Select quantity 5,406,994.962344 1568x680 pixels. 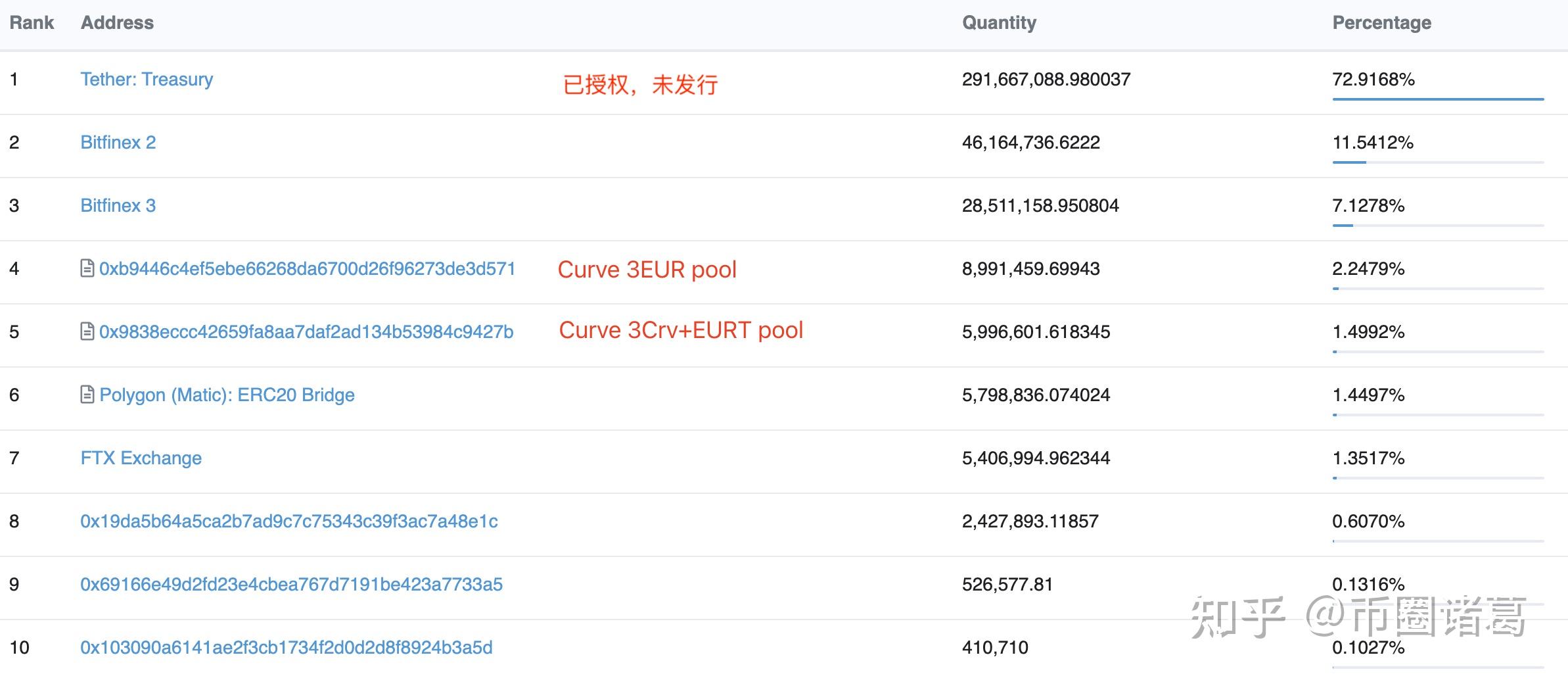click(x=1036, y=458)
